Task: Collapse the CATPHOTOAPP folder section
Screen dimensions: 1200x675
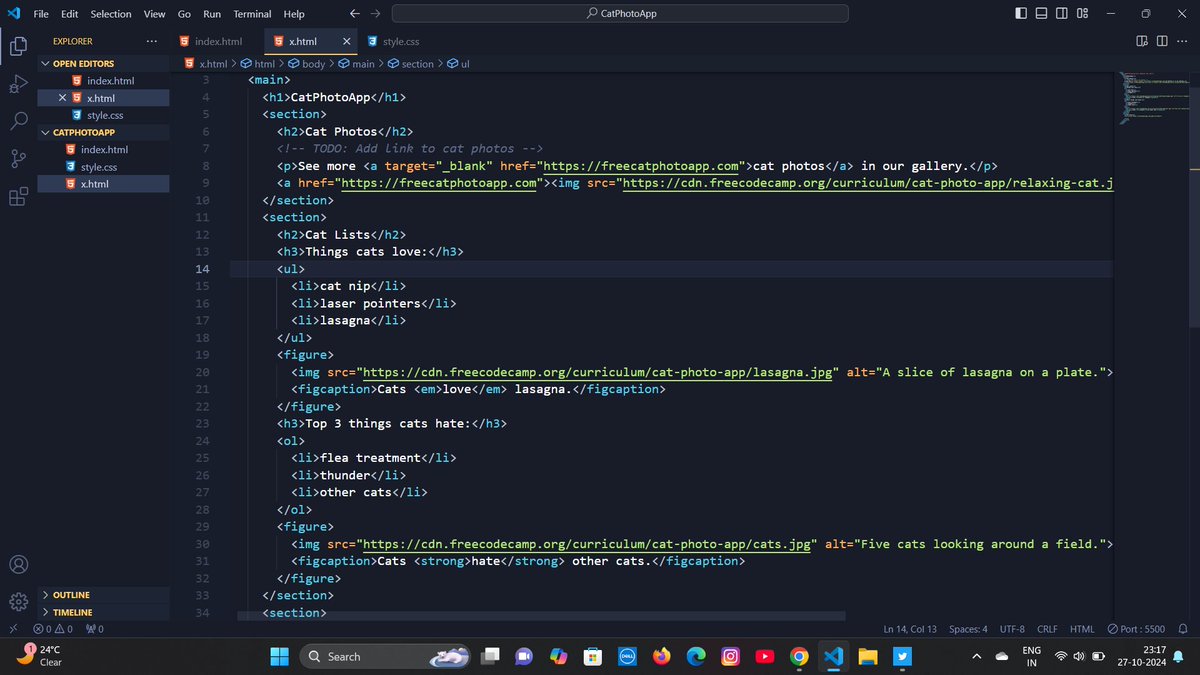Action: (104, 132)
